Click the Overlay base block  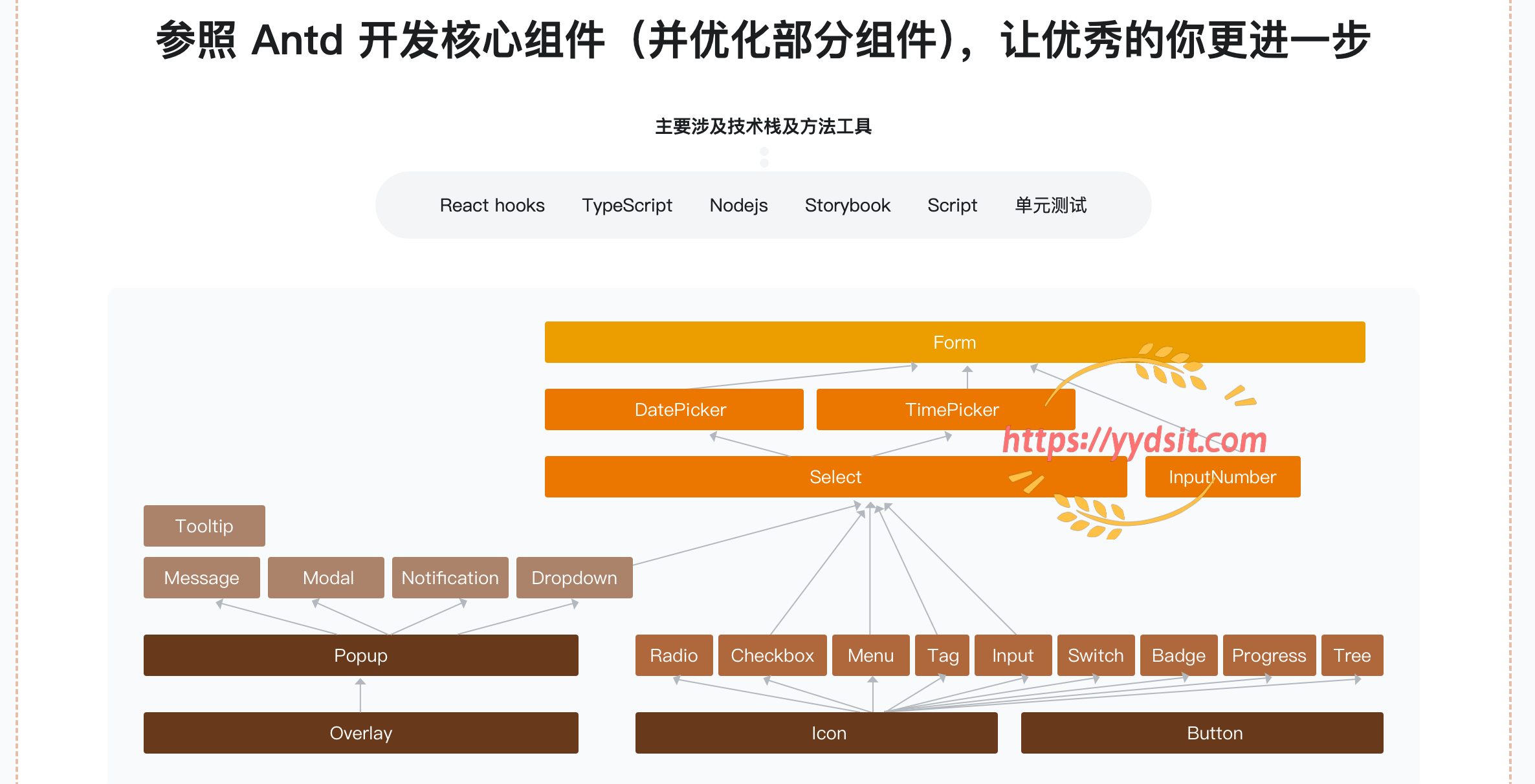click(360, 733)
